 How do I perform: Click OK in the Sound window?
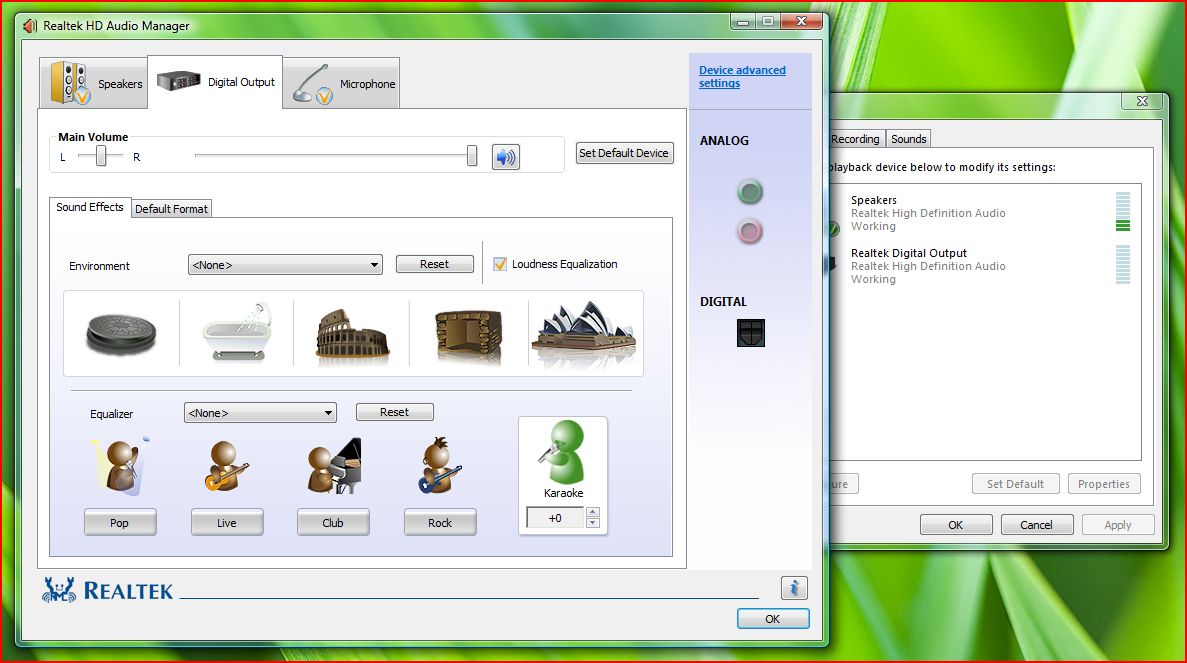pos(956,524)
